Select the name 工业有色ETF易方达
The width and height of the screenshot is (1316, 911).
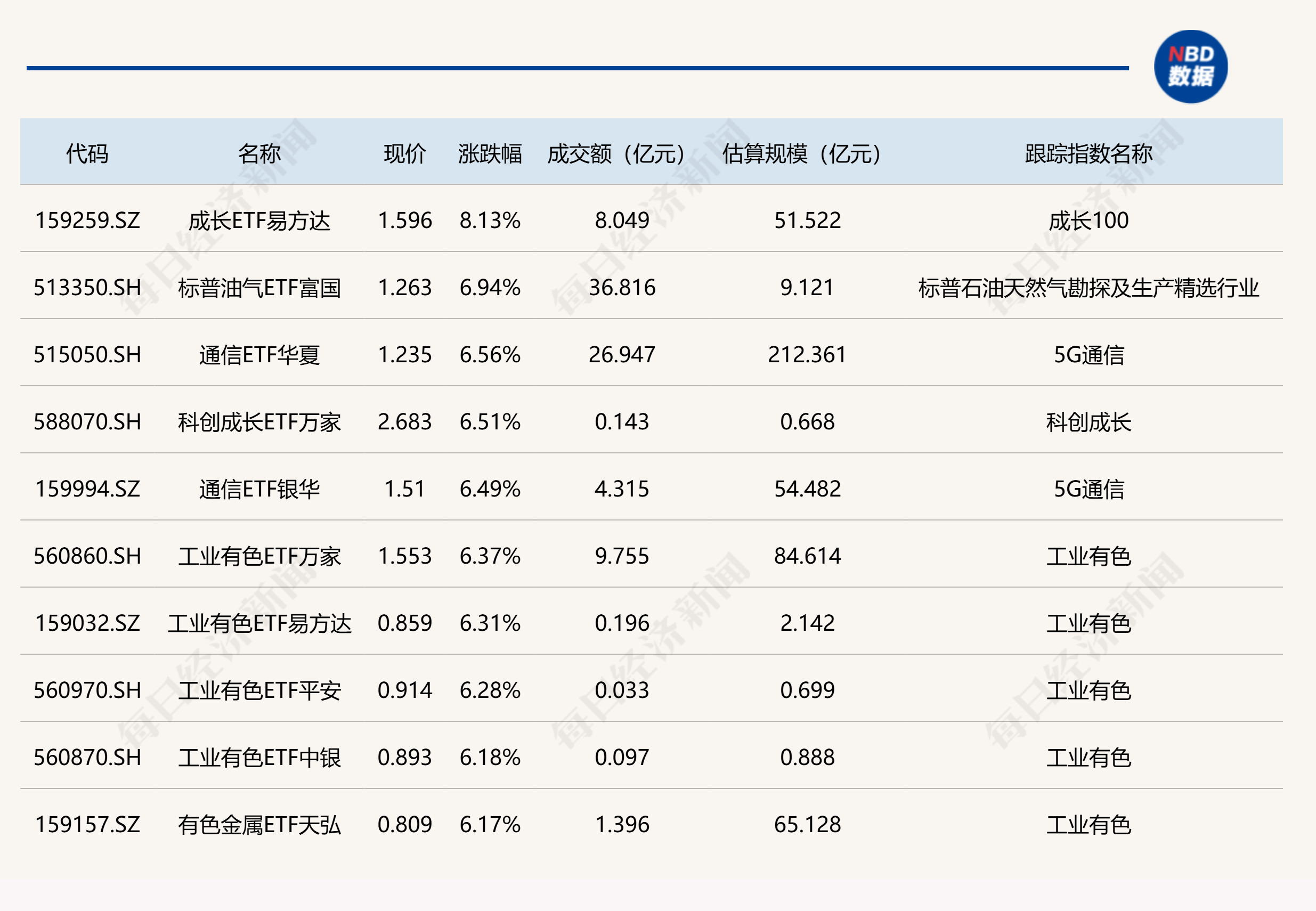259,623
